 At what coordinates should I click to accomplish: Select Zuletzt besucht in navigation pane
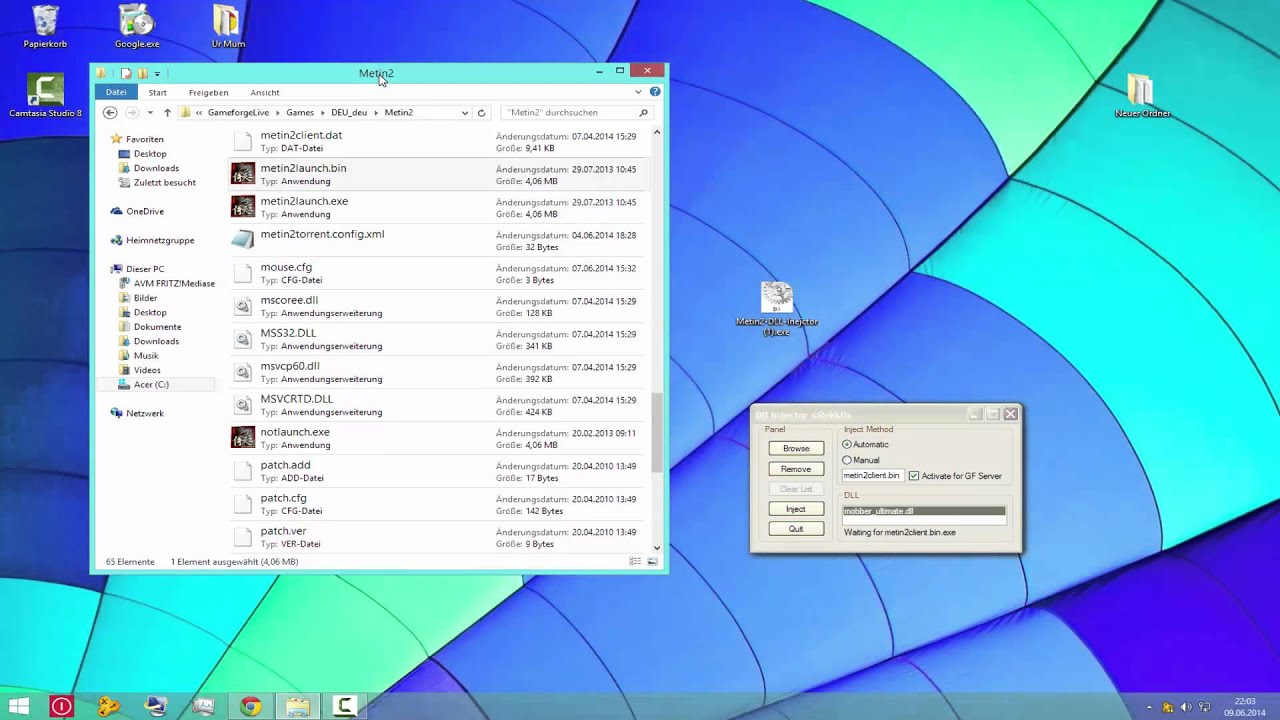pos(164,183)
